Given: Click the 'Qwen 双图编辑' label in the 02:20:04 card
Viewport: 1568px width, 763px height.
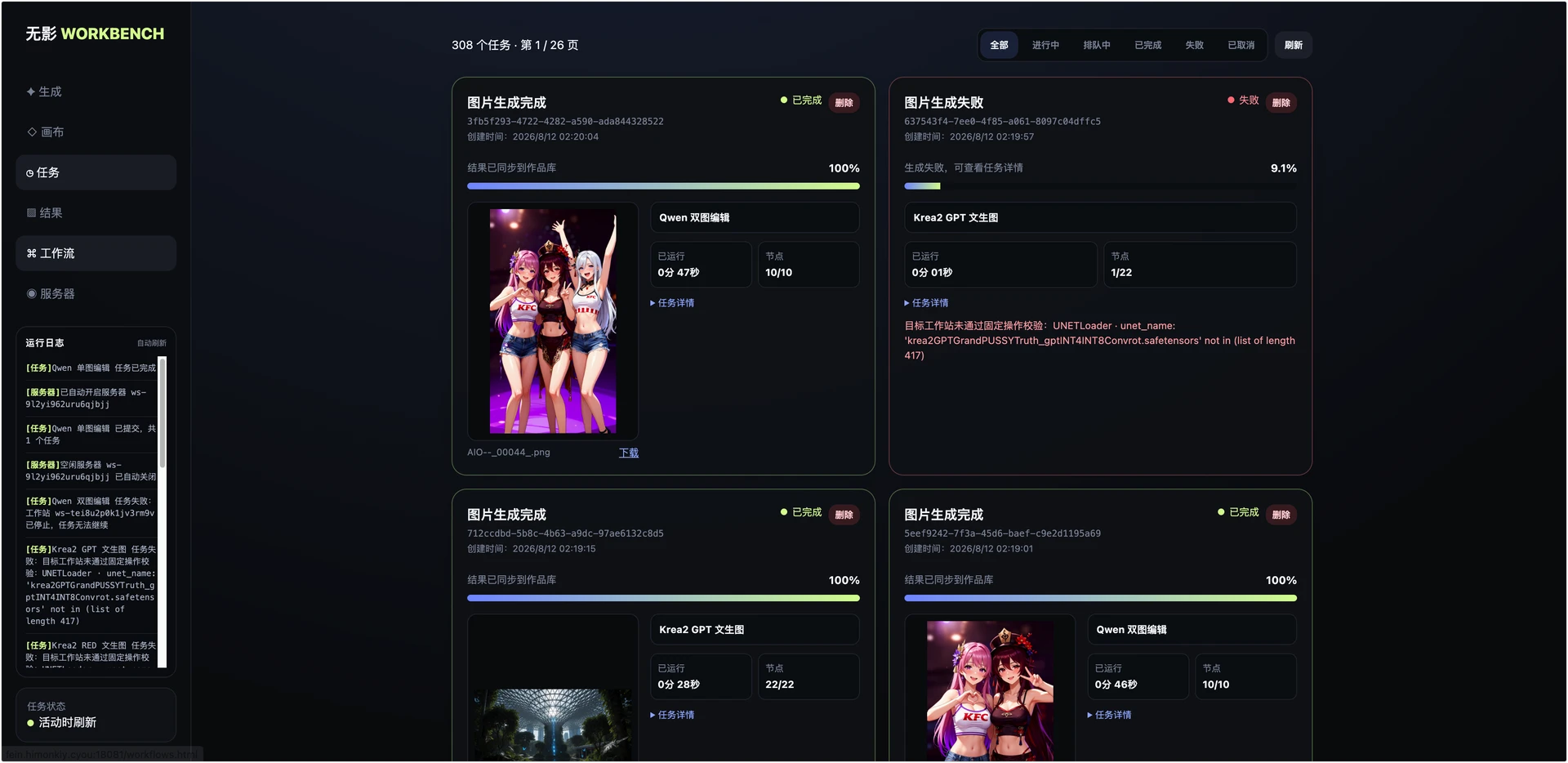Looking at the screenshot, I should [x=694, y=218].
